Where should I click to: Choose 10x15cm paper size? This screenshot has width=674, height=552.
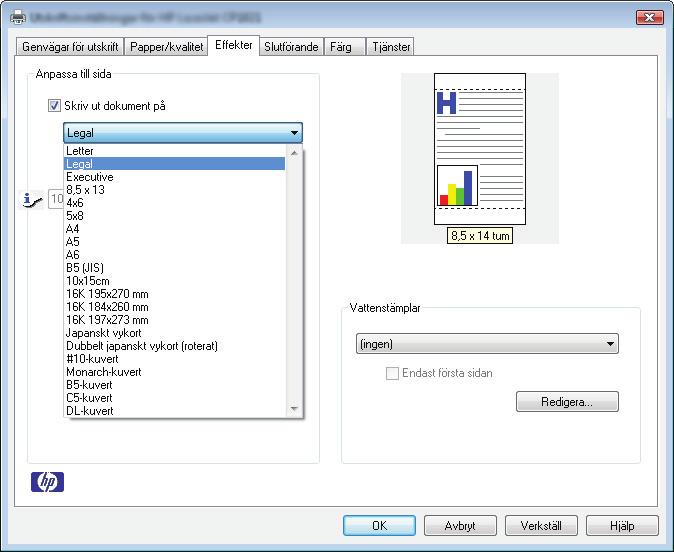pos(175,281)
